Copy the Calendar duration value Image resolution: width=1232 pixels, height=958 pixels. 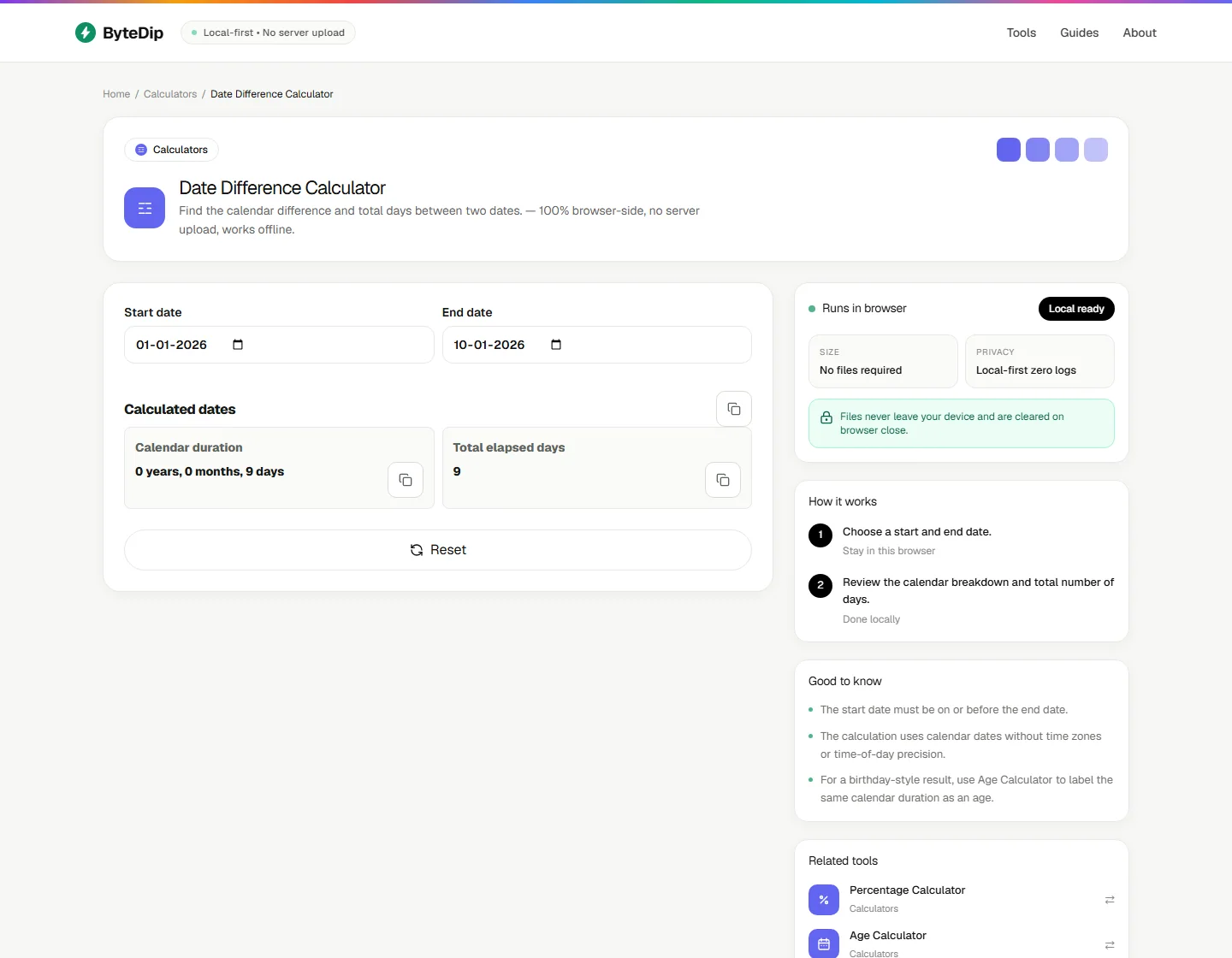point(406,480)
